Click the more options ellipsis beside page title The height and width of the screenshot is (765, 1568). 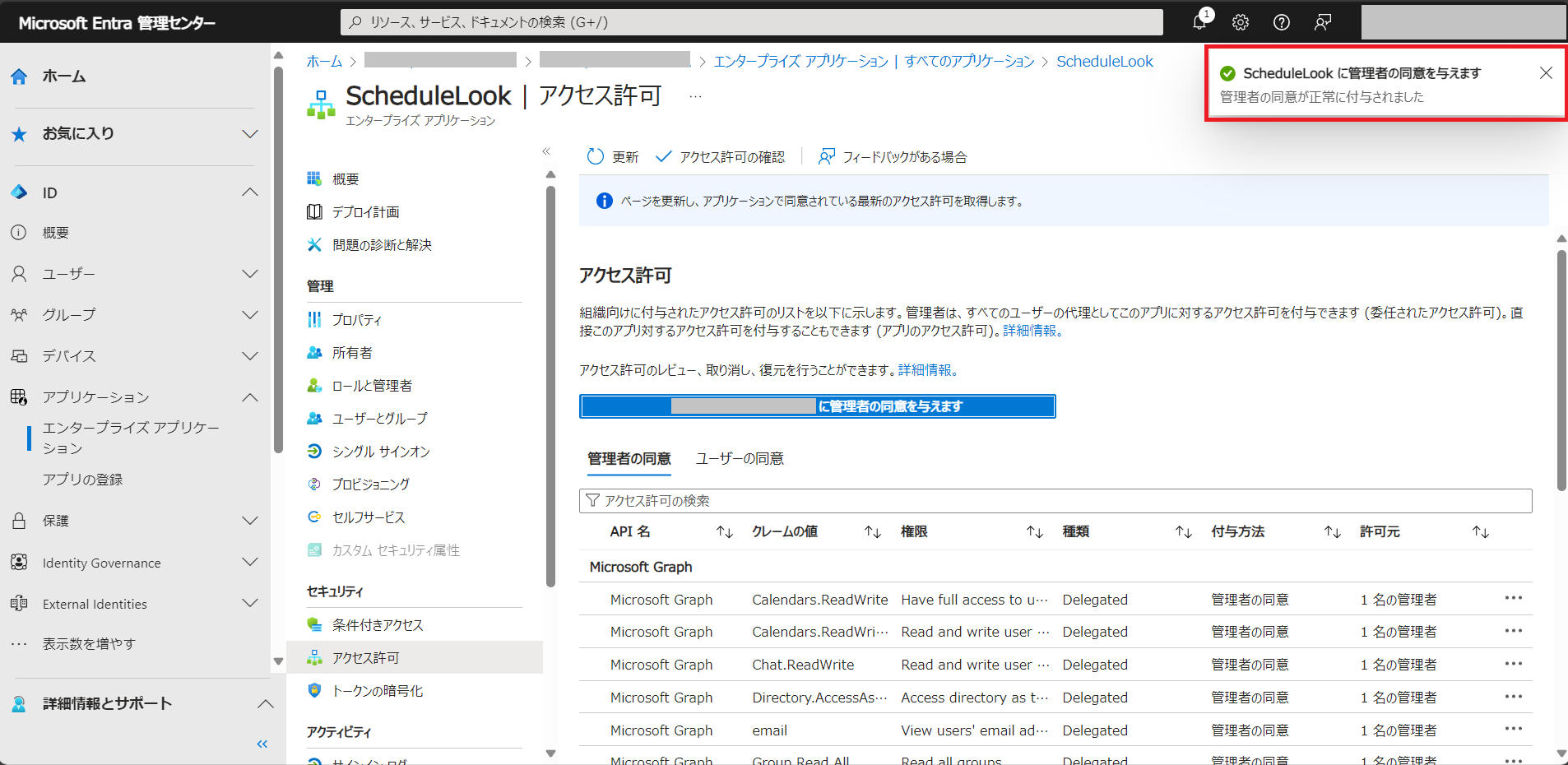click(x=696, y=96)
